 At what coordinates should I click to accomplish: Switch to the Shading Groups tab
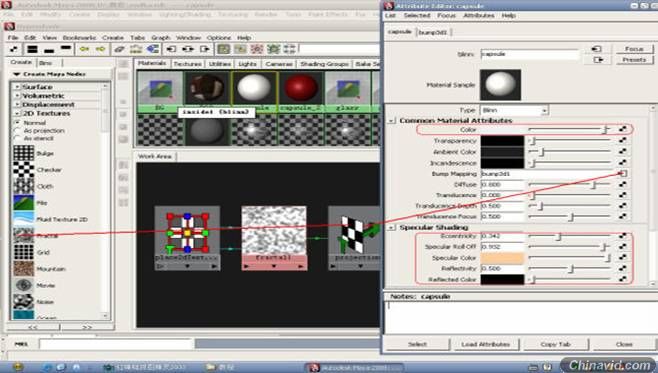pos(324,64)
